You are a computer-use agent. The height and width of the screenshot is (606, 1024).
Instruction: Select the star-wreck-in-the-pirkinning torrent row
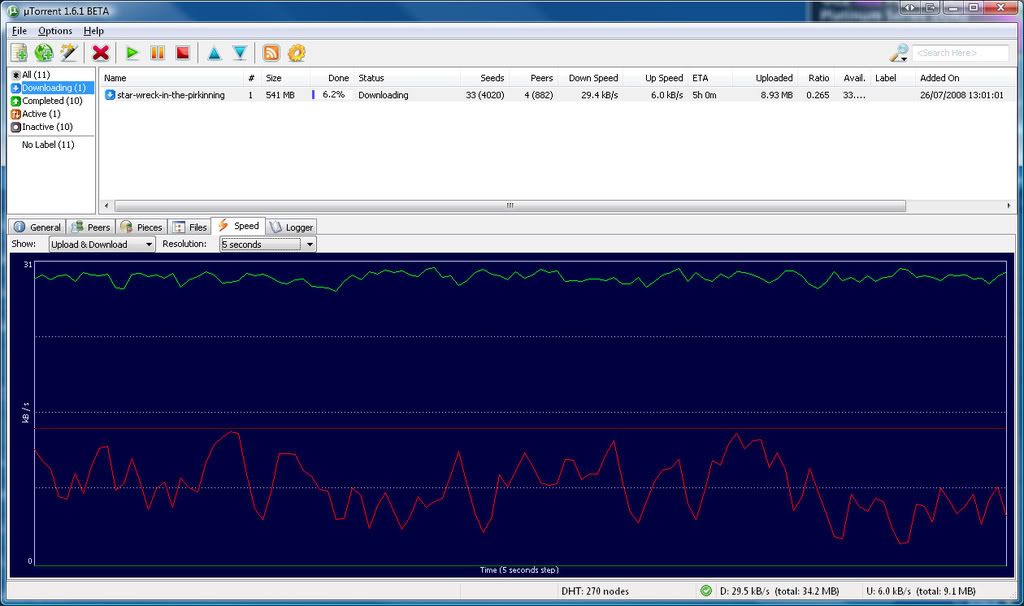[x=557, y=95]
